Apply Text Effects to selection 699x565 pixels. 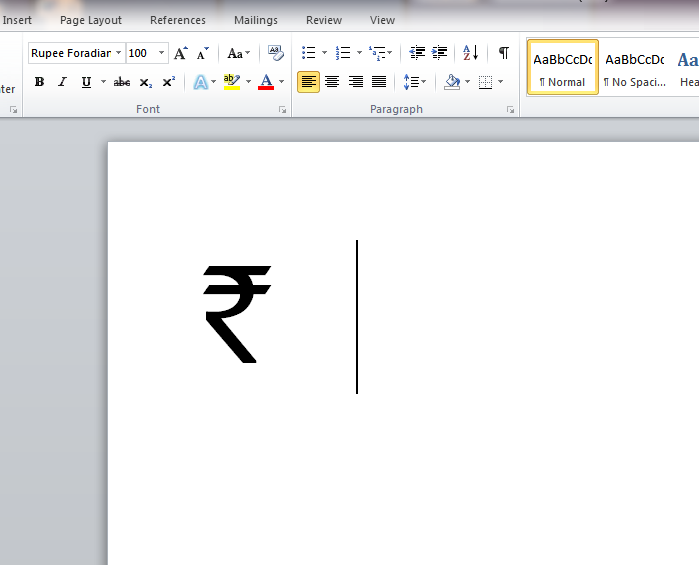[x=201, y=82]
